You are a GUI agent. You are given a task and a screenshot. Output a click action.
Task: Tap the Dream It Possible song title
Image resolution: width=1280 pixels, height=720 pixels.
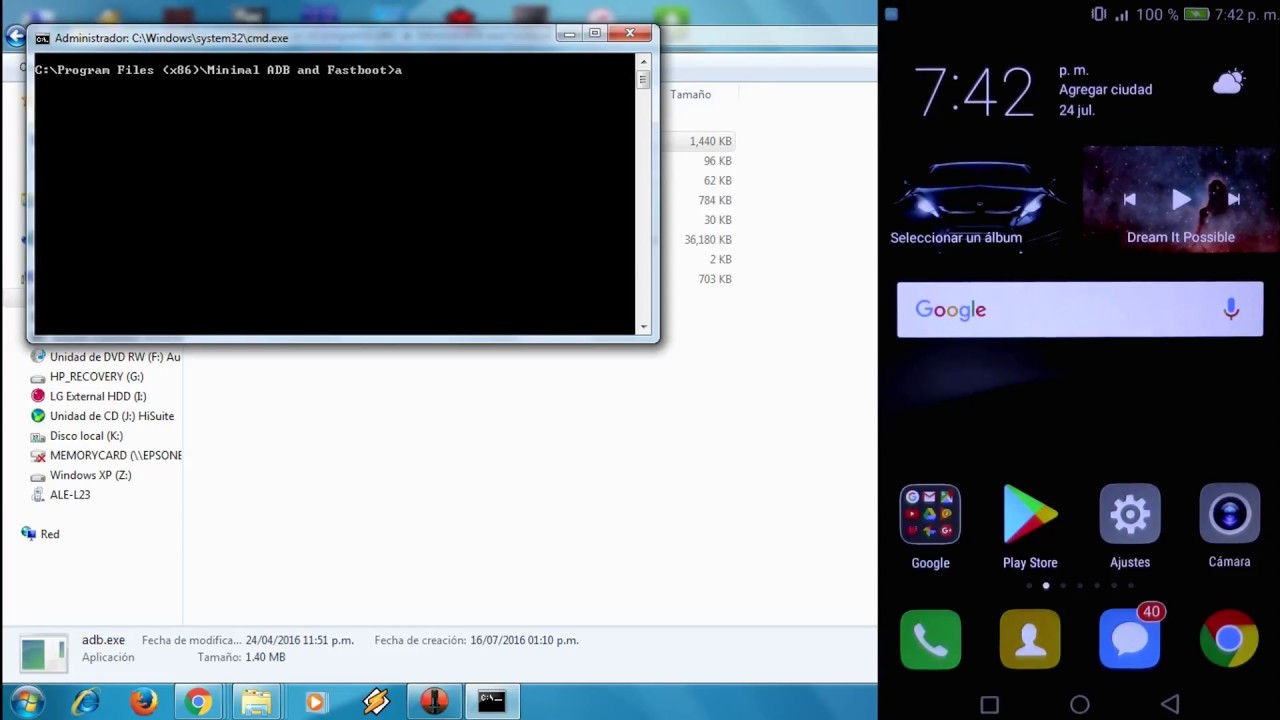click(1181, 238)
